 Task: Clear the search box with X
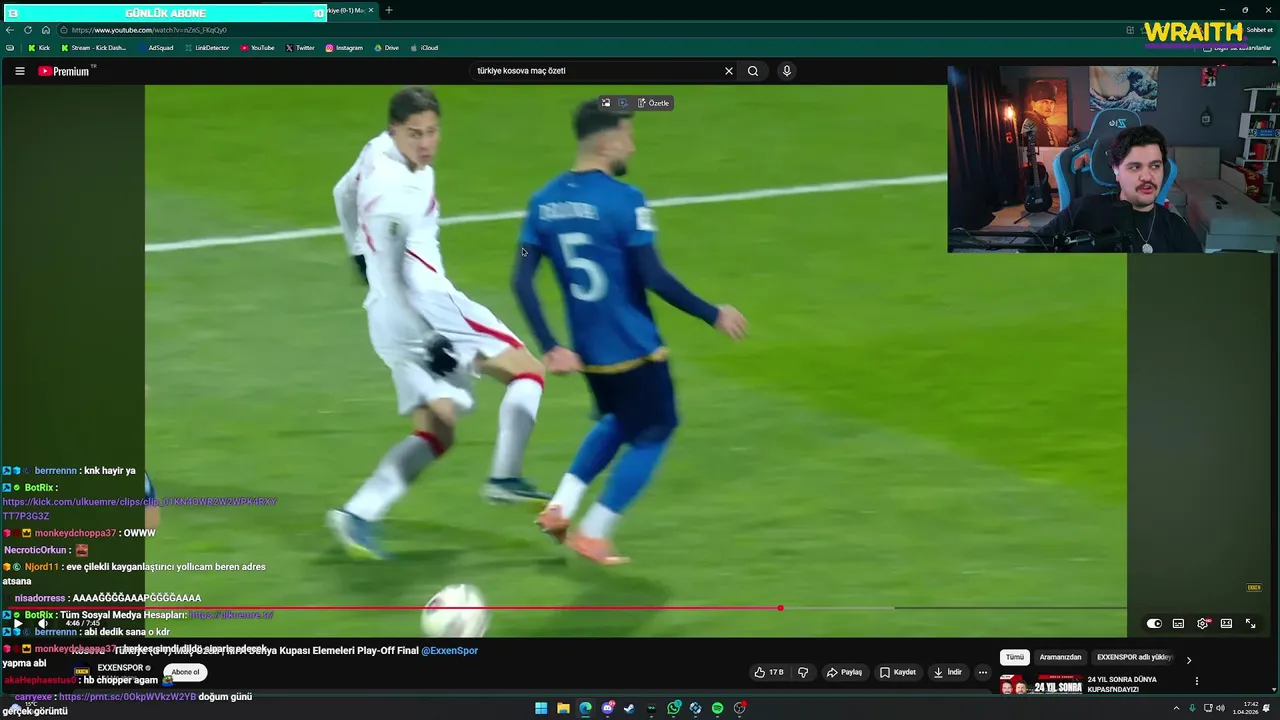click(x=729, y=71)
